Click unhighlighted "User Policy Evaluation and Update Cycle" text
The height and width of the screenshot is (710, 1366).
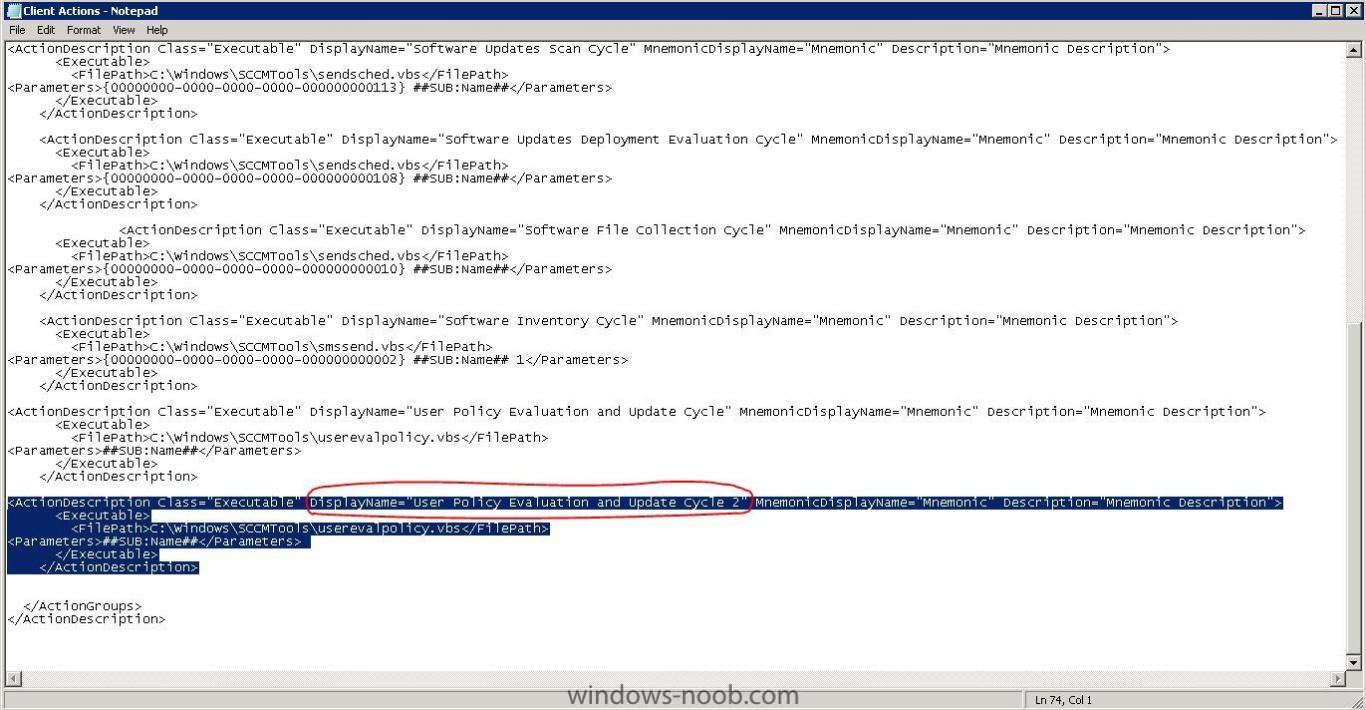pyautogui.click(x=568, y=412)
